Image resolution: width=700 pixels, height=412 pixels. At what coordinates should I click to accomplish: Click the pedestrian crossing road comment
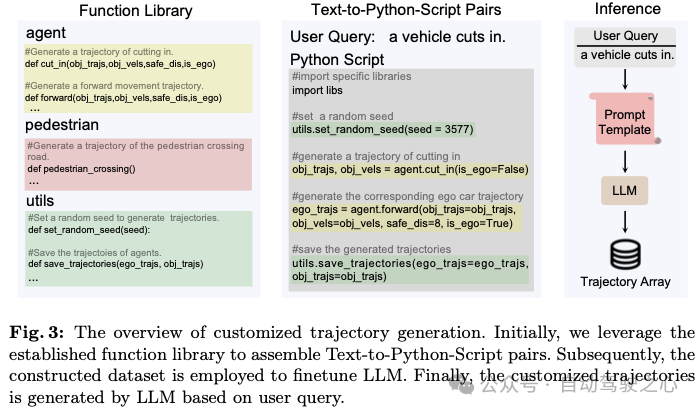coord(136,151)
